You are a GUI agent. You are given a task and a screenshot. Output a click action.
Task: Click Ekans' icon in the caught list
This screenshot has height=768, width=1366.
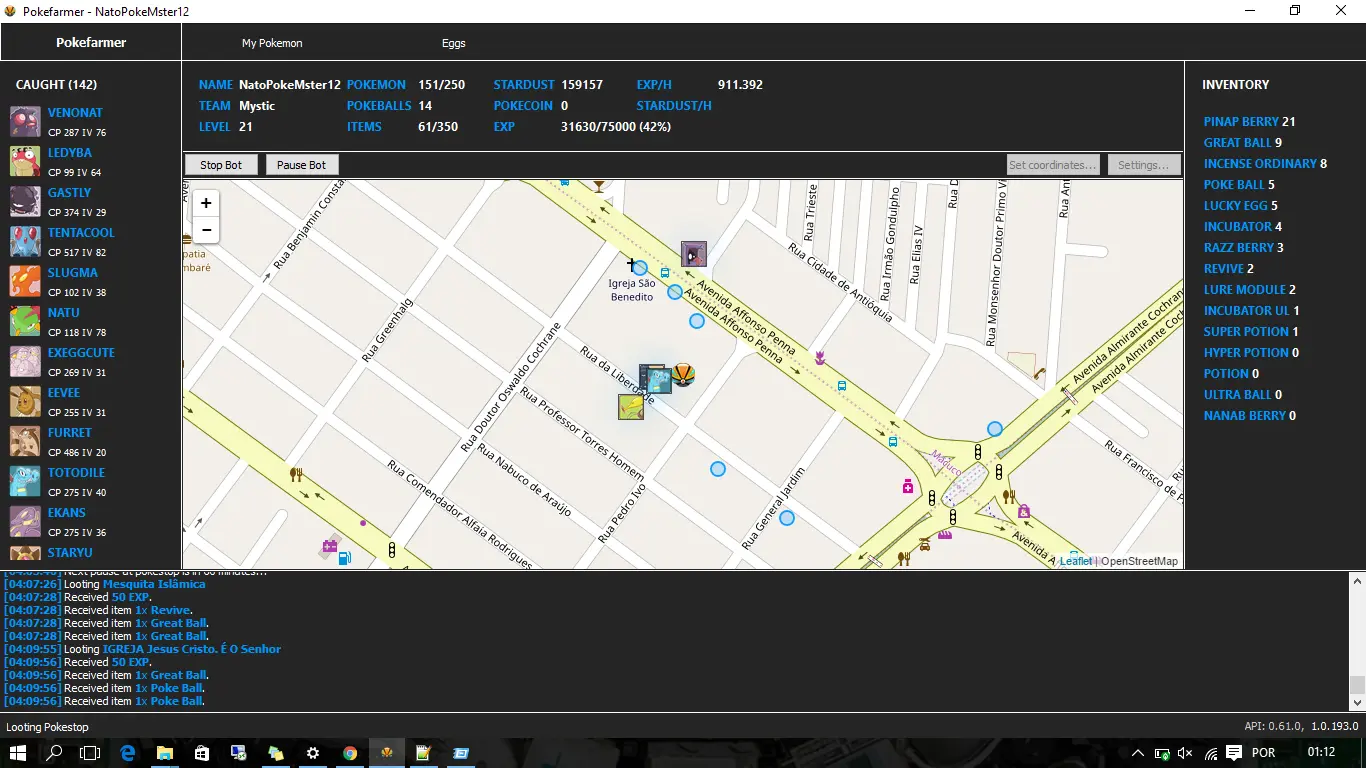point(25,522)
